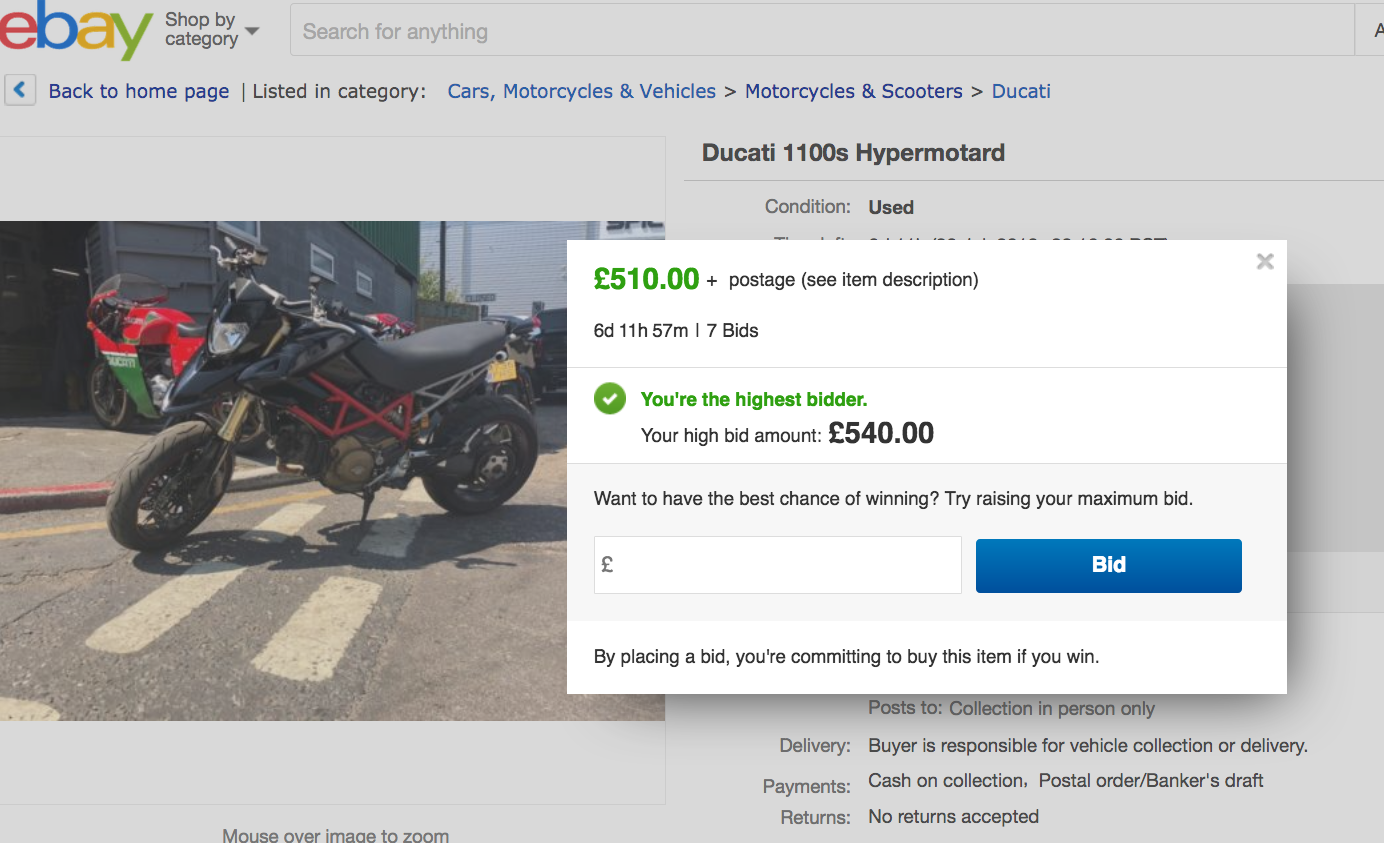Screen dimensions: 1384x843
Task: Close the bid dialog with the X
Action: click(x=1265, y=262)
